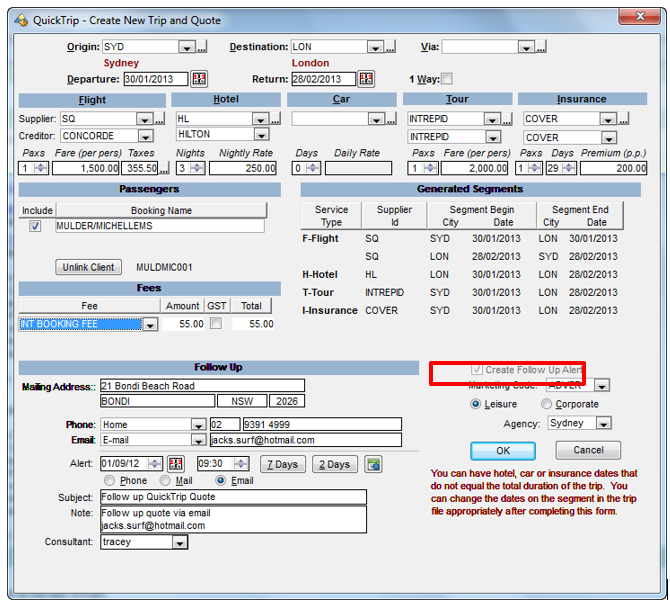Uncheck the Include box for MULDER/MICHELLEMS
The image size is (670, 602).
36,227
